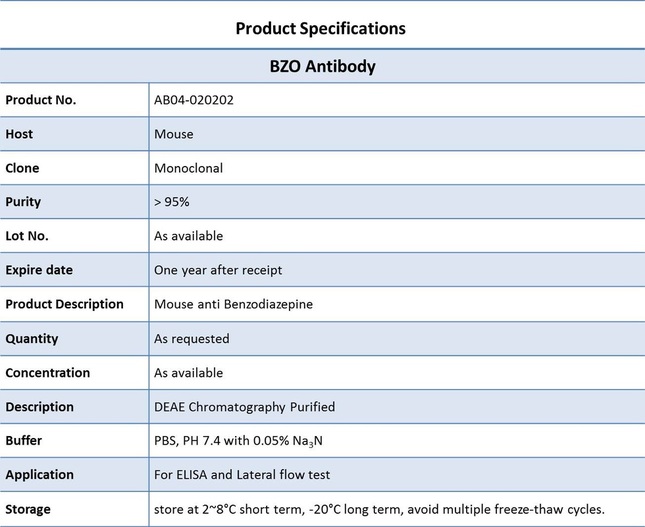This screenshot has height=527, width=645.
Task: Click For ELISA and Lateral flow test
Action: coord(242,475)
